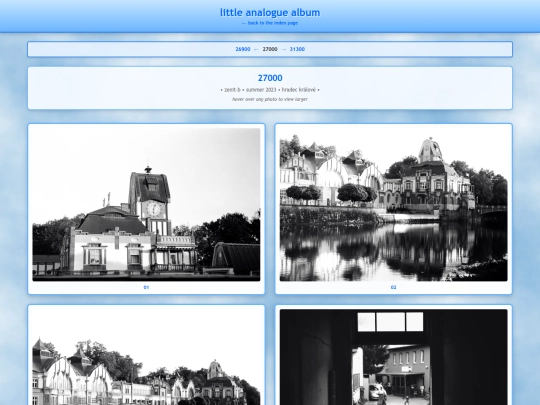Open the river reflection photo 02
Screen dimensions: 540x405
394,205
